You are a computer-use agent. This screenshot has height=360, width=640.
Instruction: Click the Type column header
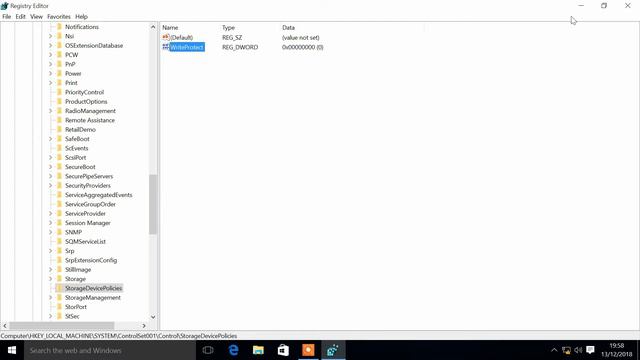pos(229,28)
